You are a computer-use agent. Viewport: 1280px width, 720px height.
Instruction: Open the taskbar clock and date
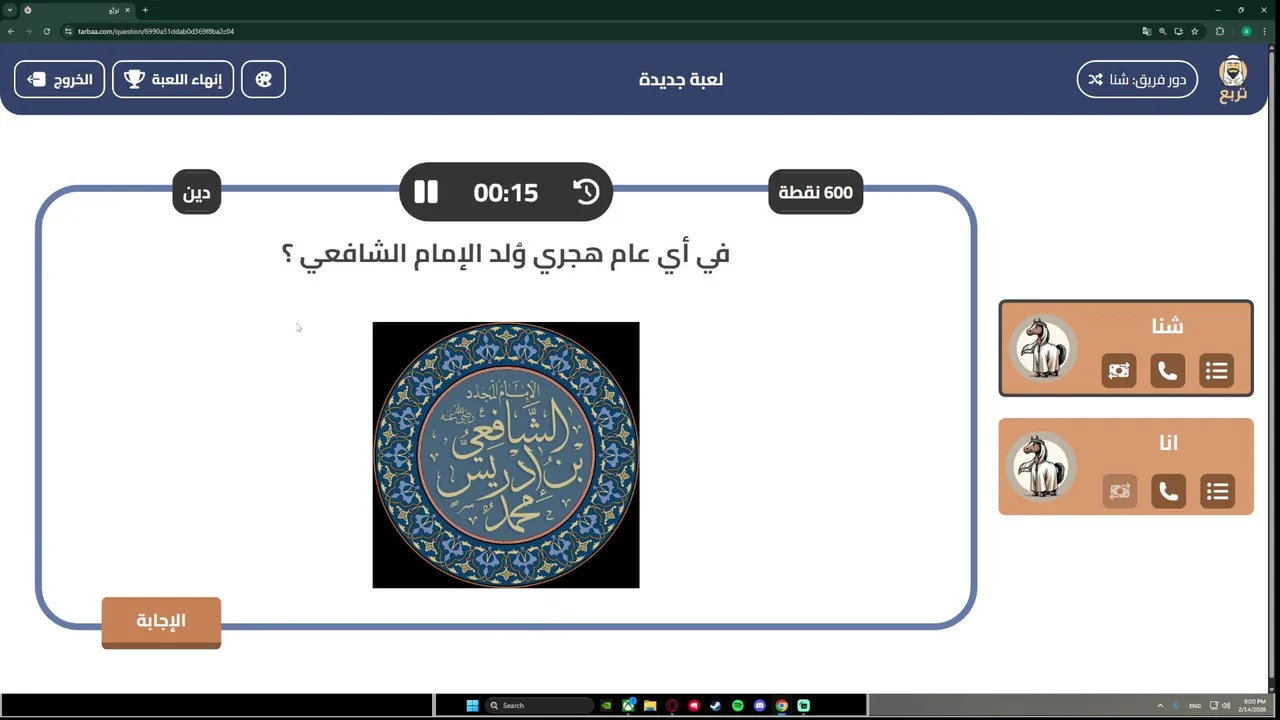tap(1252, 705)
